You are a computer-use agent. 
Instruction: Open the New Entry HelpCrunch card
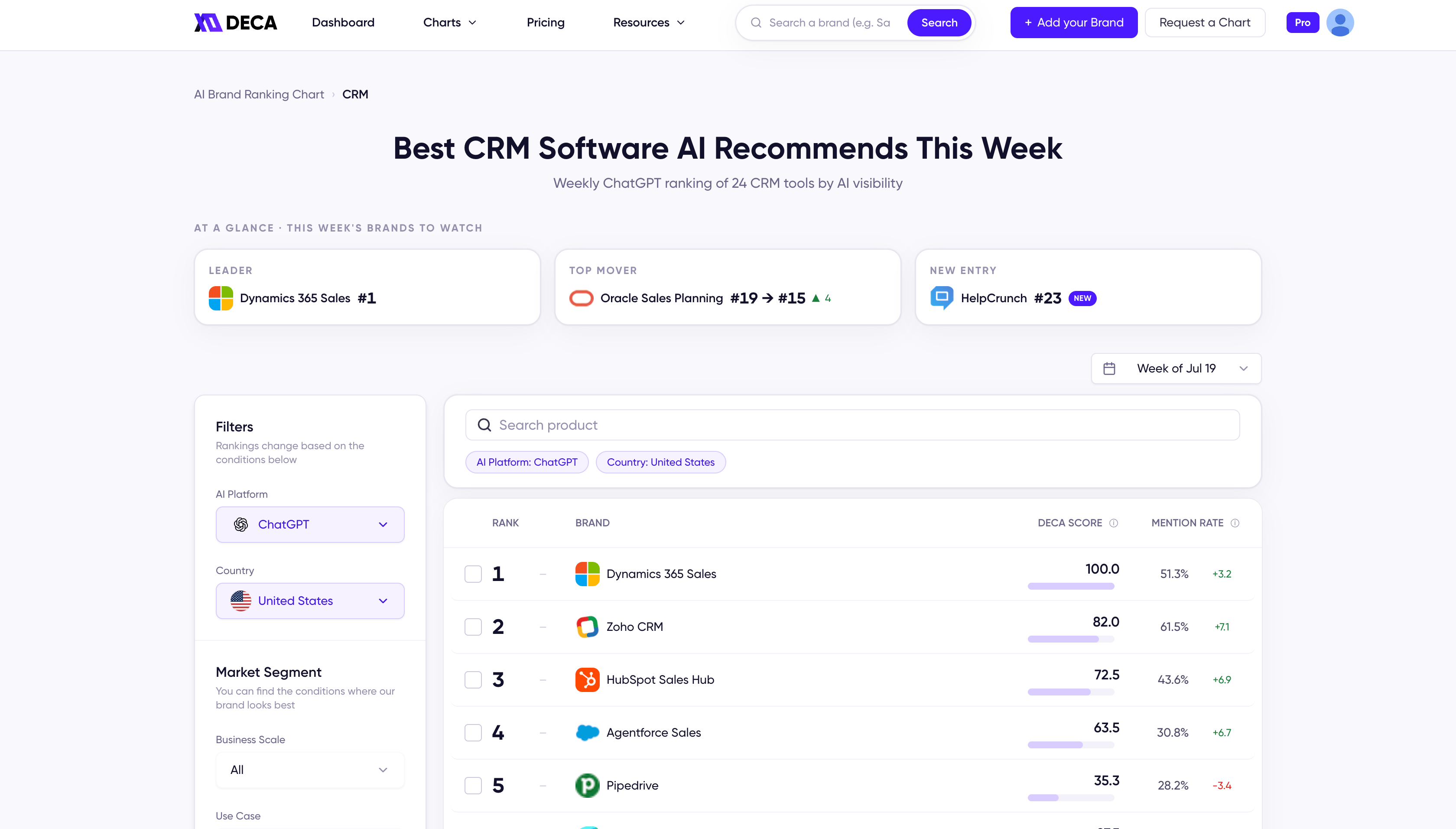(1088, 287)
